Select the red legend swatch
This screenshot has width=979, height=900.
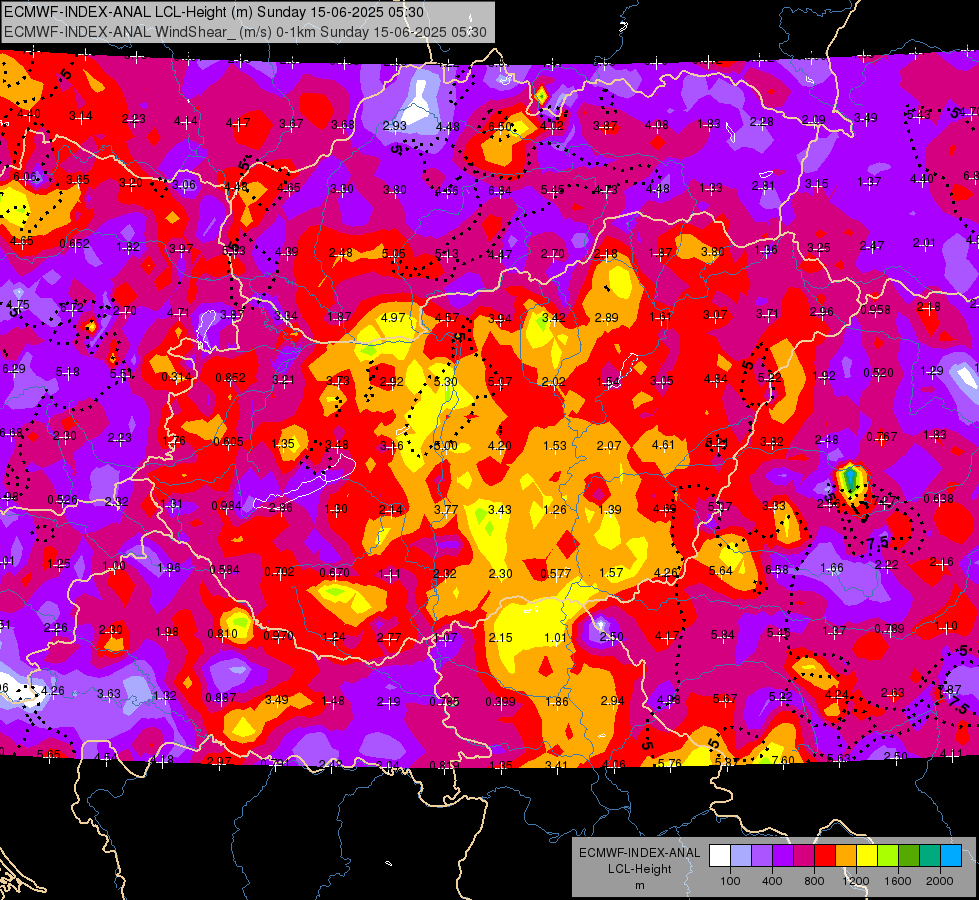[825, 856]
